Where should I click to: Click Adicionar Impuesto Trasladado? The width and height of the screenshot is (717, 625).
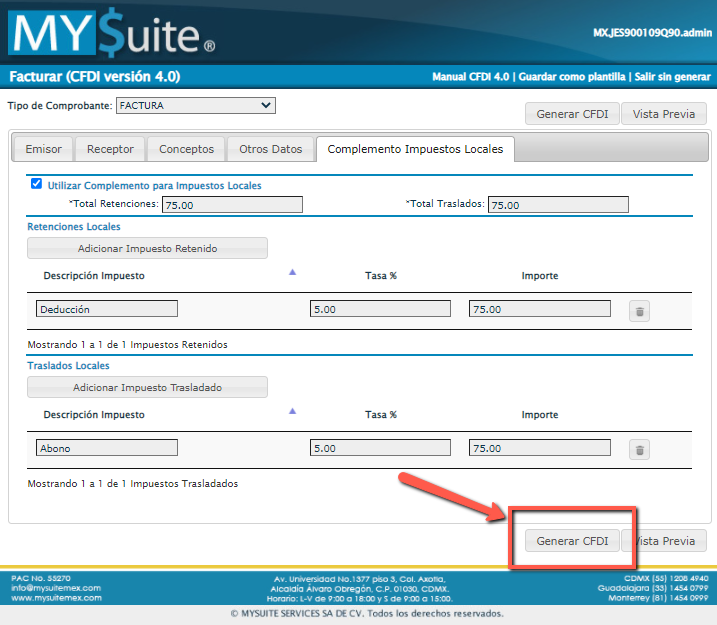tap(147, 387)
